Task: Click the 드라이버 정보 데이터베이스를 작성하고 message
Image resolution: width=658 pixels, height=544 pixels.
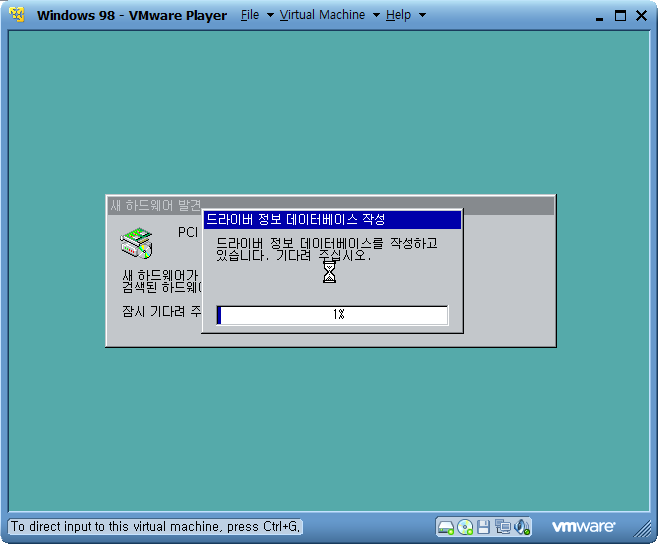Action: coord(327,243)
